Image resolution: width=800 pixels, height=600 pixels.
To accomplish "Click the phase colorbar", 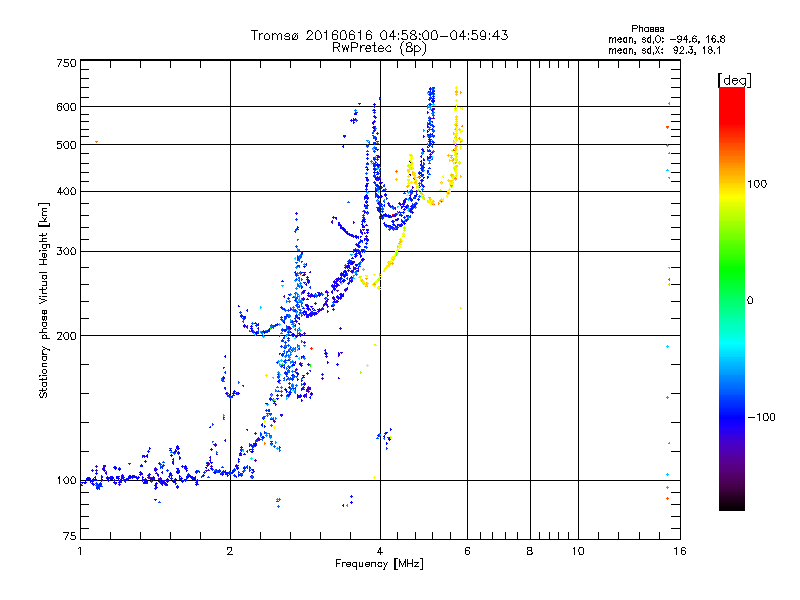I will pos(732,298).
